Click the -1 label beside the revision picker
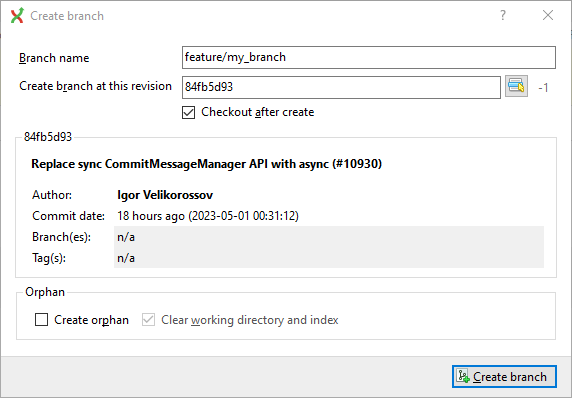Image resolution: width=572 pixels, height=398 pixels. click(x=544, y=88)
